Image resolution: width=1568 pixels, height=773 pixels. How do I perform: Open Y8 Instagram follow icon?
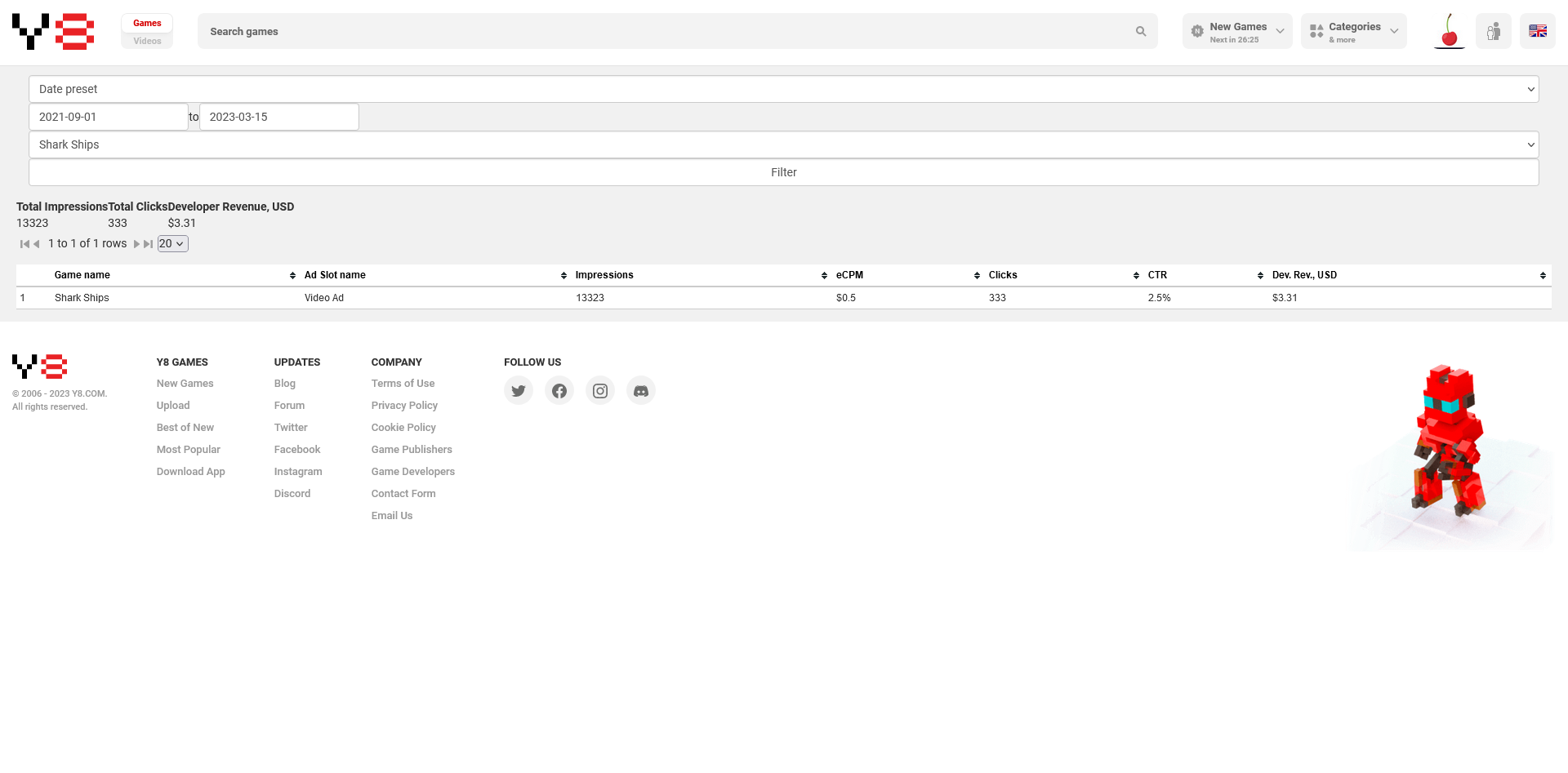[600, 391]
